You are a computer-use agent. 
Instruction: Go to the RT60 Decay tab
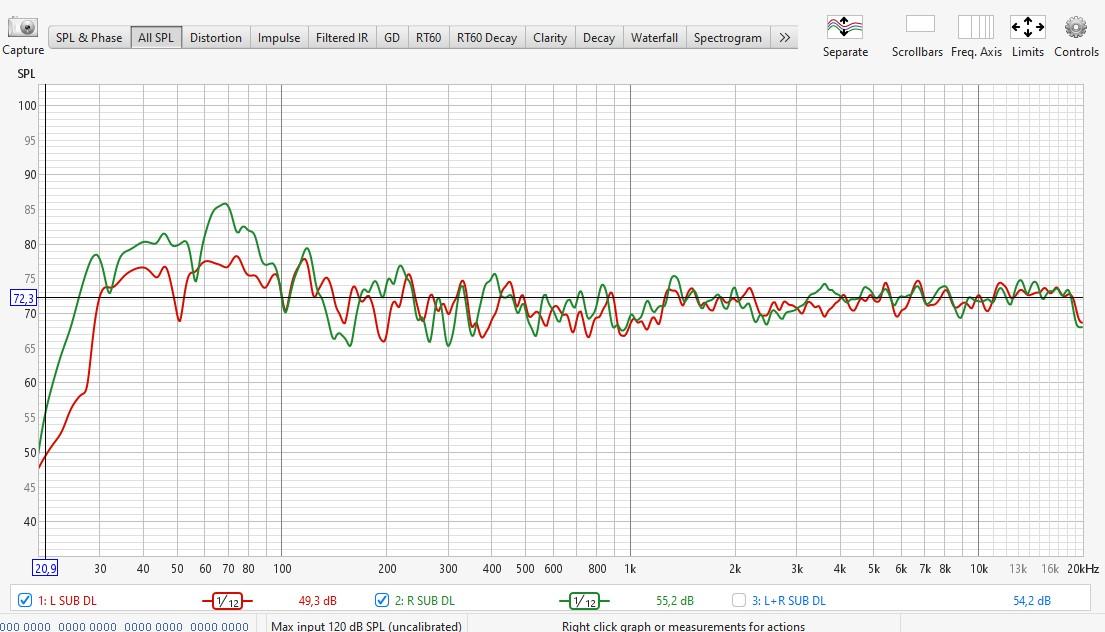pos(487,38)
